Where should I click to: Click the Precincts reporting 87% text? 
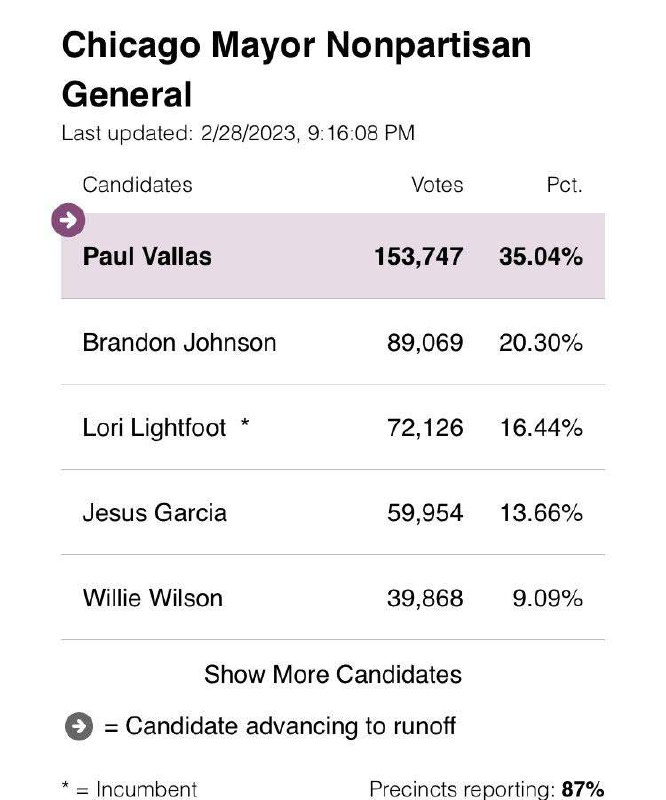click(486, 789)
